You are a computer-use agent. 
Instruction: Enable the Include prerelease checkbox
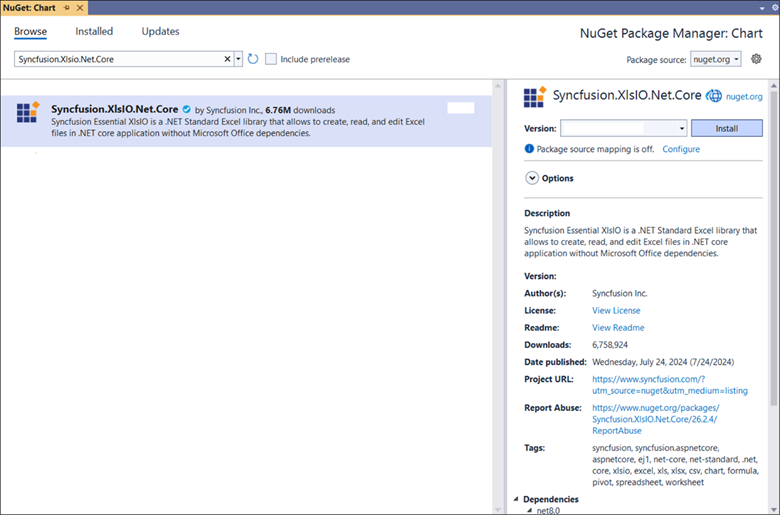[x=271, y=60]
